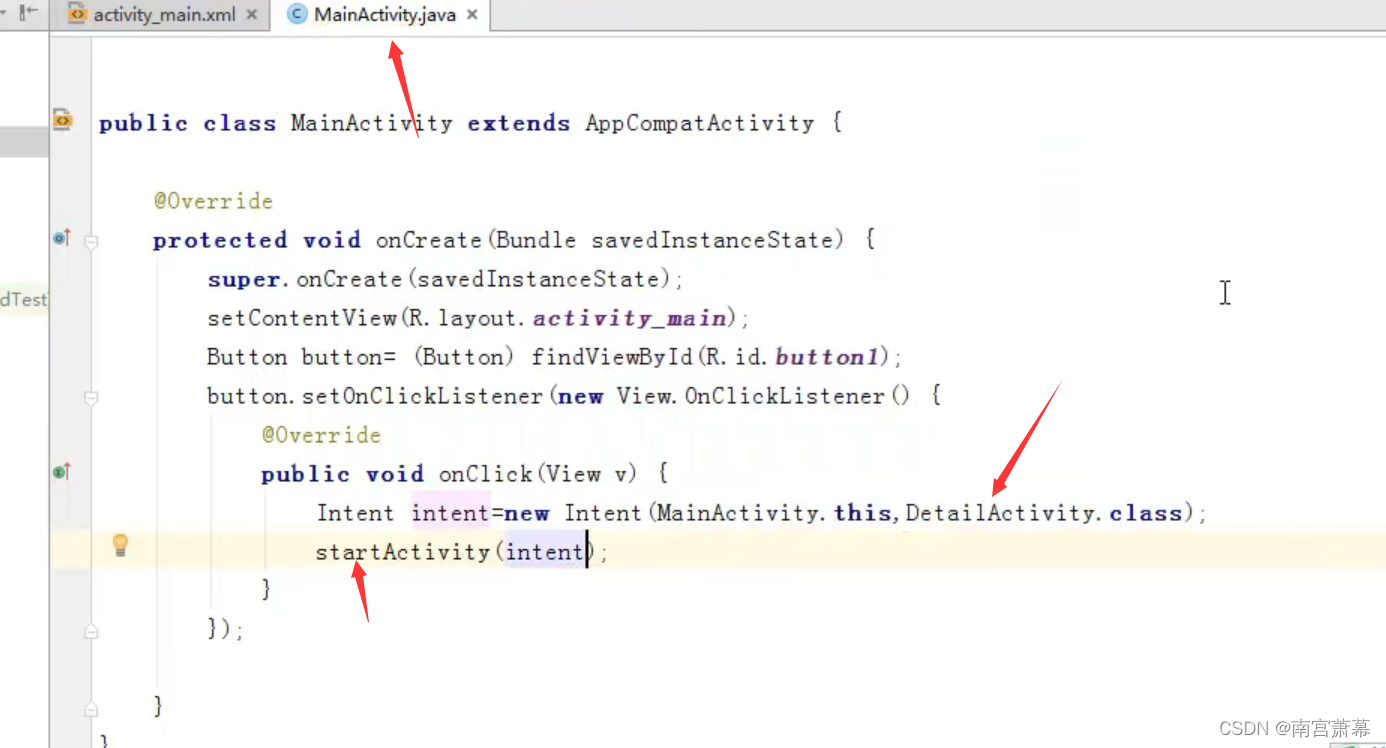Click "DetailActivity.class" argument
The image size is (1386, 748).
point(1044,513)
